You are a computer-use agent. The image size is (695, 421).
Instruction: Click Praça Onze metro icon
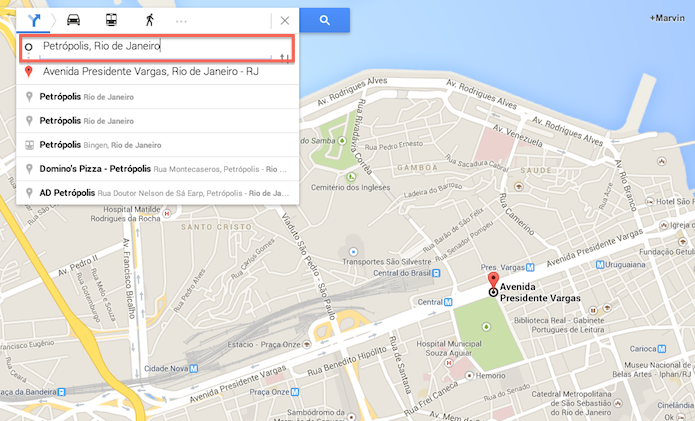(x=295, y=392)
